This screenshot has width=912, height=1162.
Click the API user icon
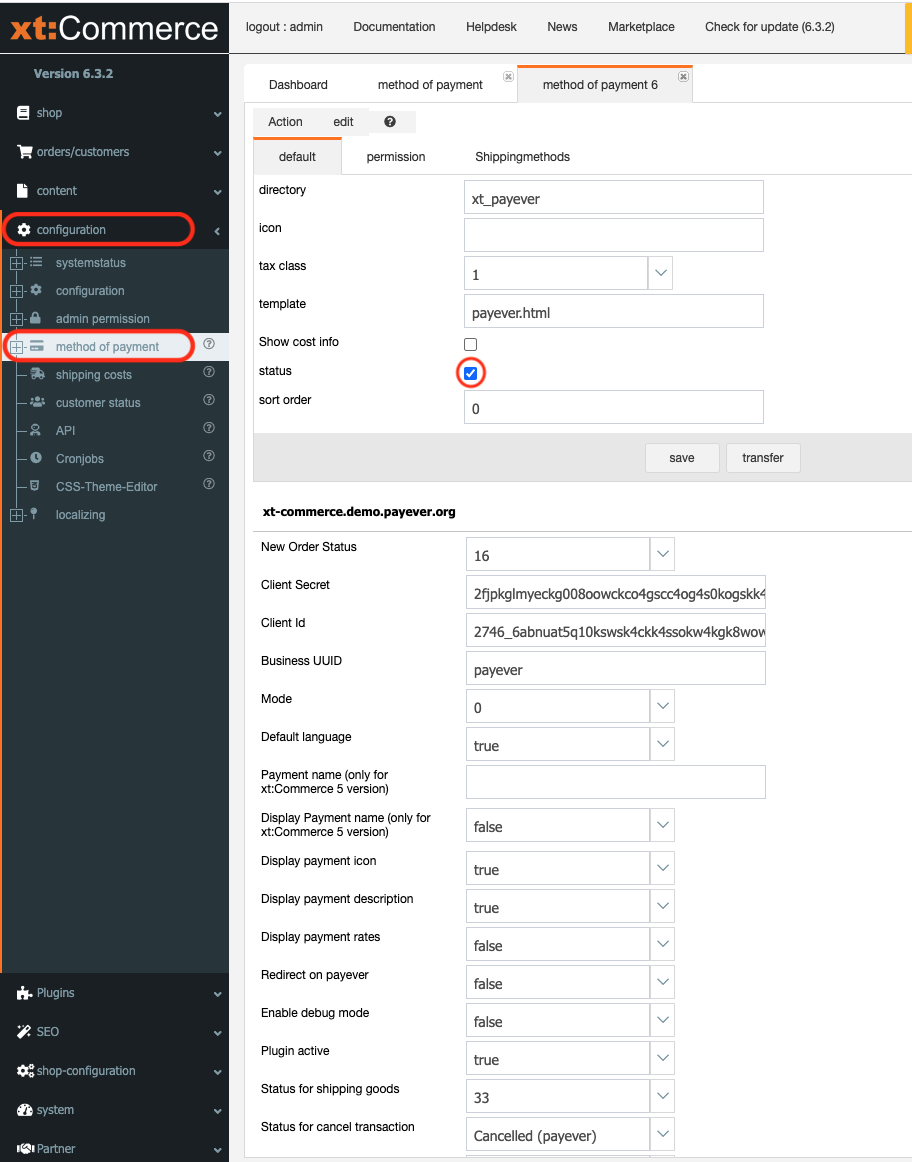click(35, 430)
